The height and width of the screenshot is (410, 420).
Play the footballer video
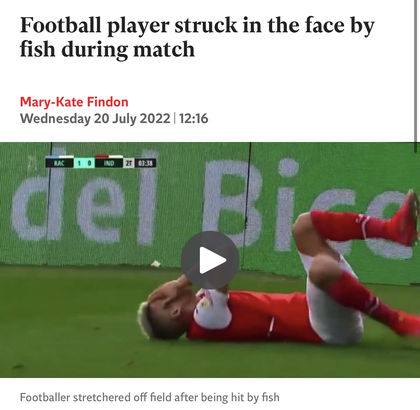(x=210, y=260)
